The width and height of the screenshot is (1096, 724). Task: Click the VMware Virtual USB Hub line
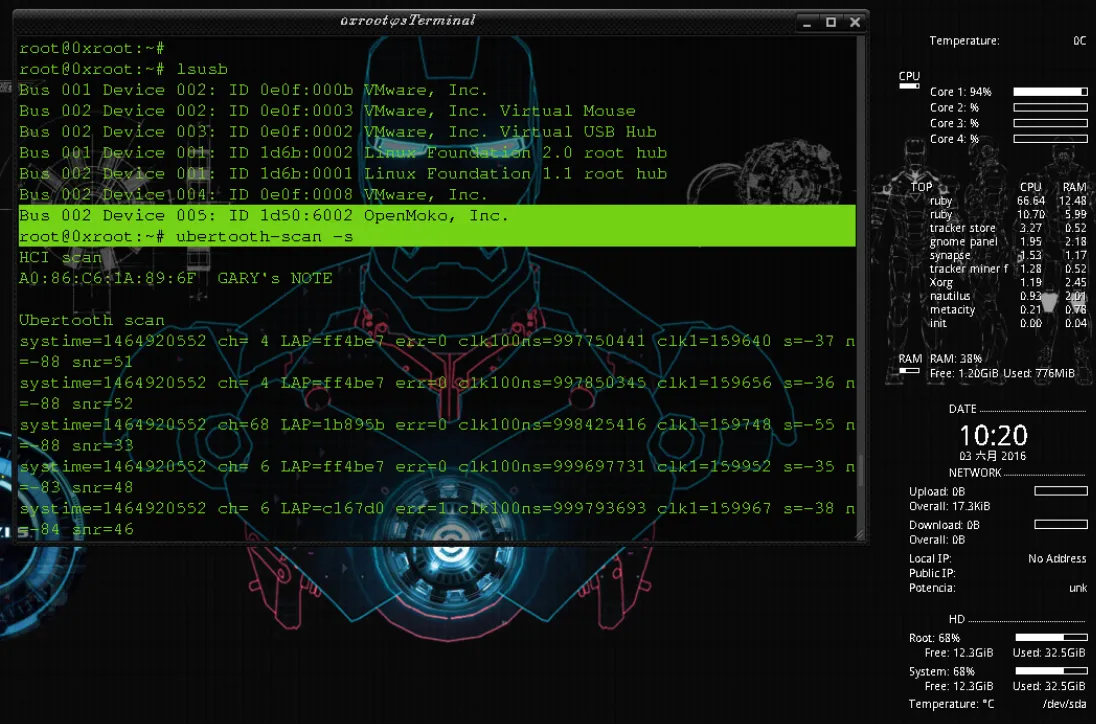coord(338,131)
